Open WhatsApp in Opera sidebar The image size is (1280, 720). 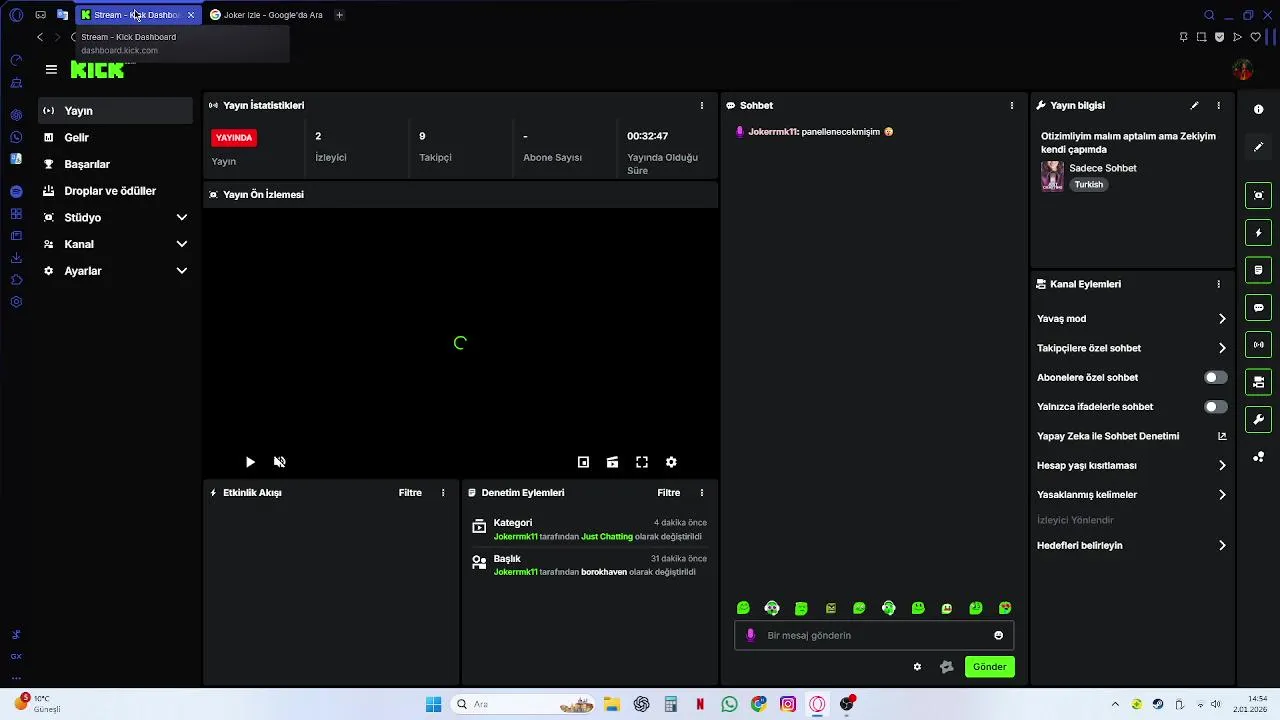point(16,137)
